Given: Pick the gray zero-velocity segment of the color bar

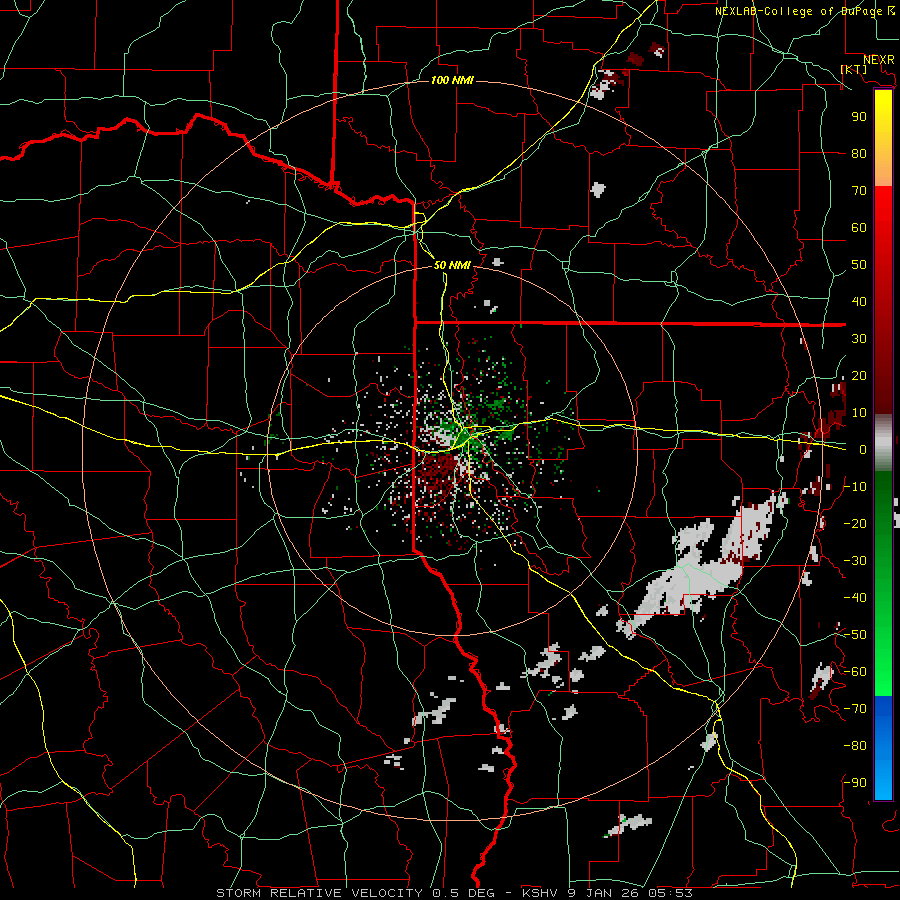Looking at the screenshot, I should [883, 442].
